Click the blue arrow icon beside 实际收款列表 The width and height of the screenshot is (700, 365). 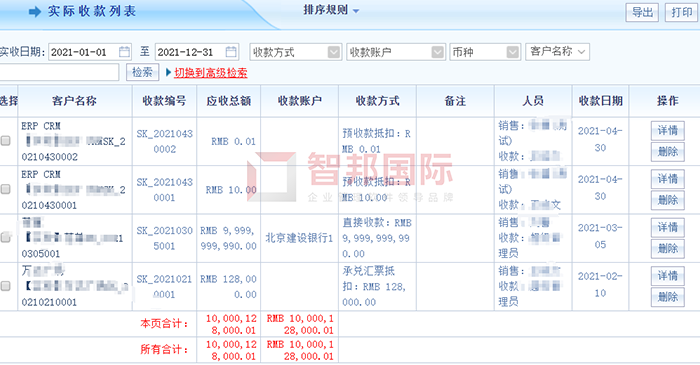(x=35, y=12)
